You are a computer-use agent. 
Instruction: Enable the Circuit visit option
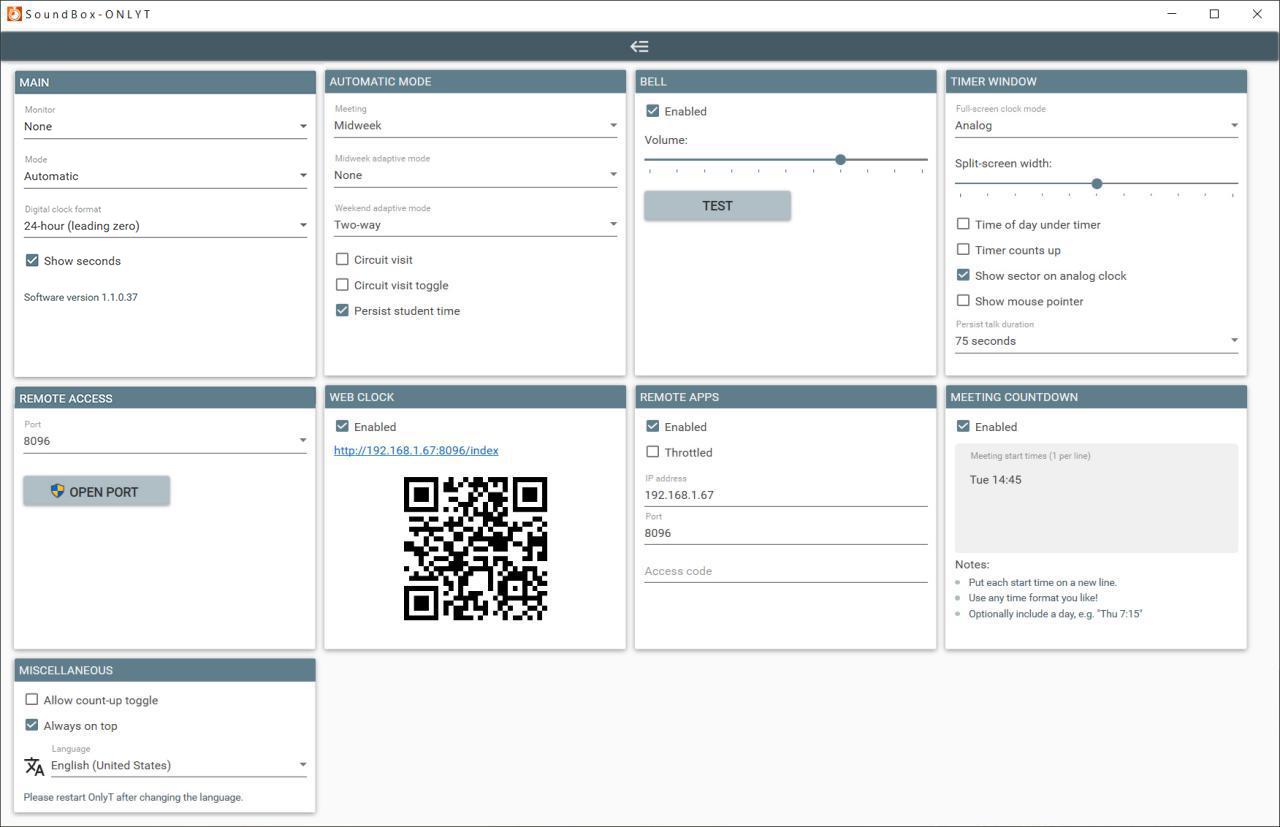click(343, 259)
